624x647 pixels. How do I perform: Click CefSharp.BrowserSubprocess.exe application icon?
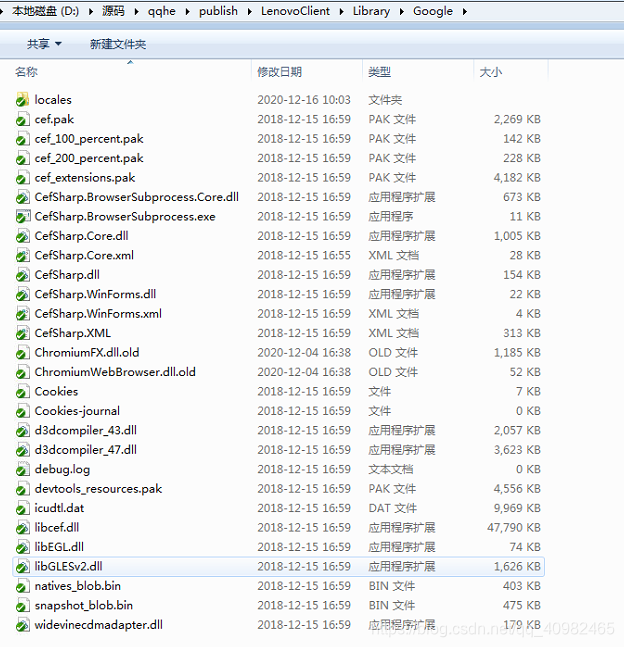(x=23, y=216)
